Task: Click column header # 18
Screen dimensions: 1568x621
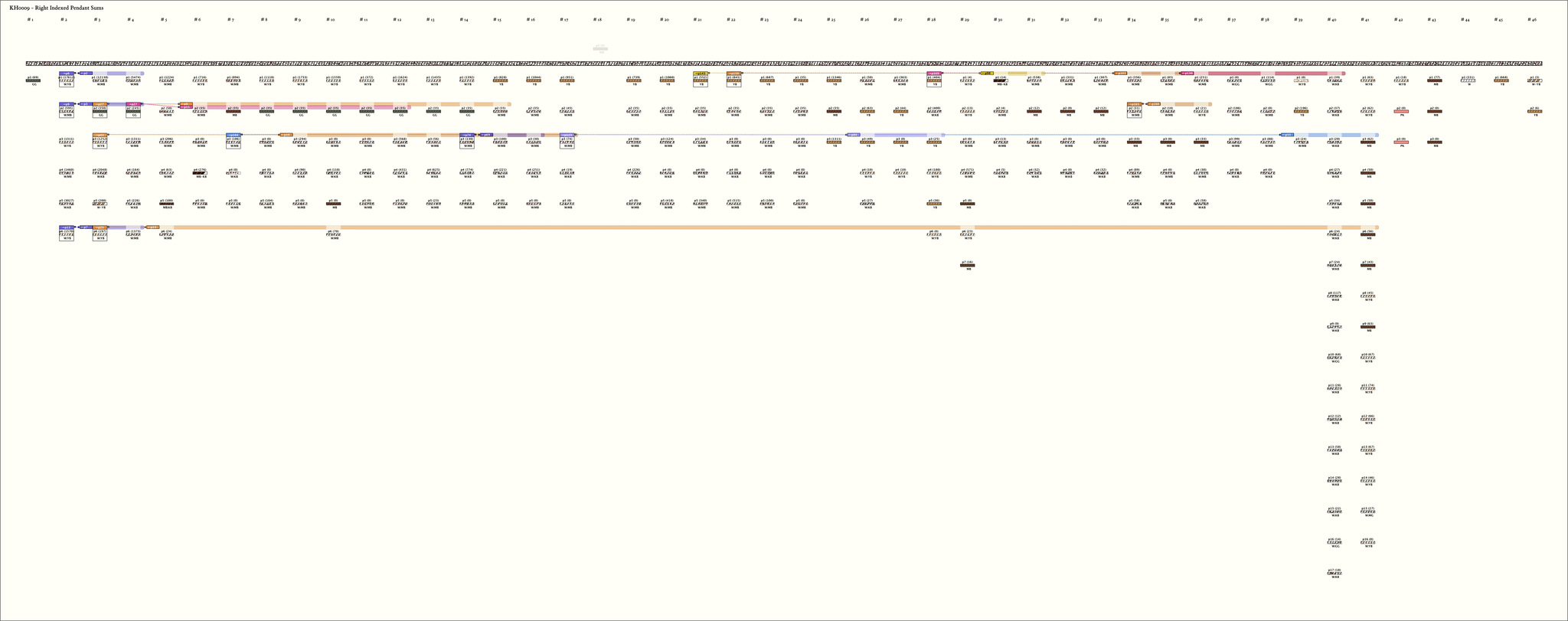Action: pos(597,19)
